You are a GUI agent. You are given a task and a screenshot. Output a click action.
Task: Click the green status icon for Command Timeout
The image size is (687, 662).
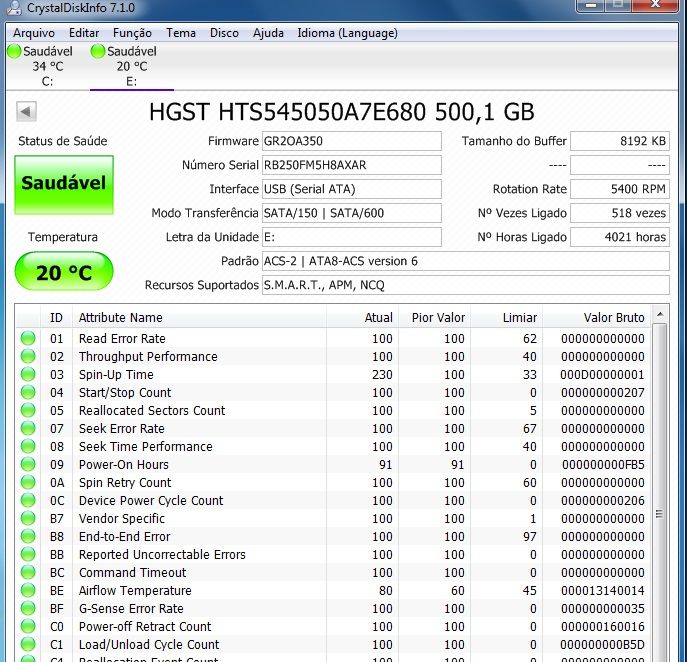pyautogui.click(x=28, y=572)
